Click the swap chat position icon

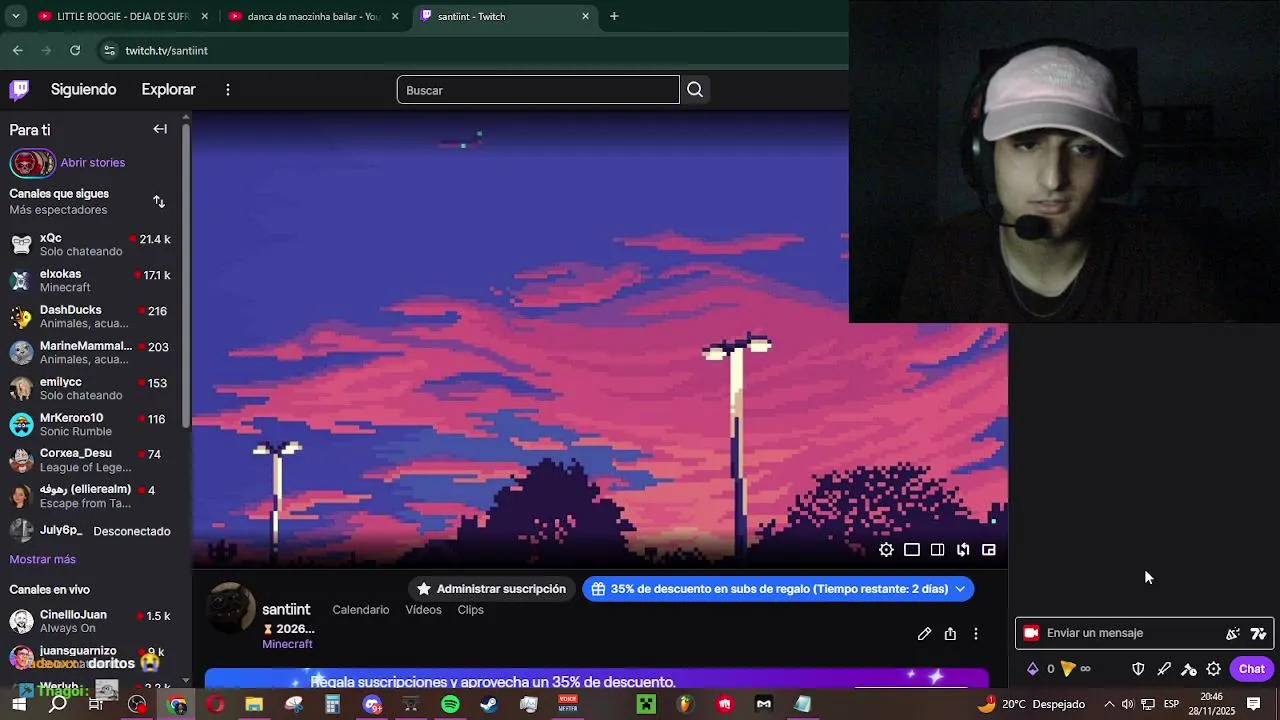(x=963, y=550)
